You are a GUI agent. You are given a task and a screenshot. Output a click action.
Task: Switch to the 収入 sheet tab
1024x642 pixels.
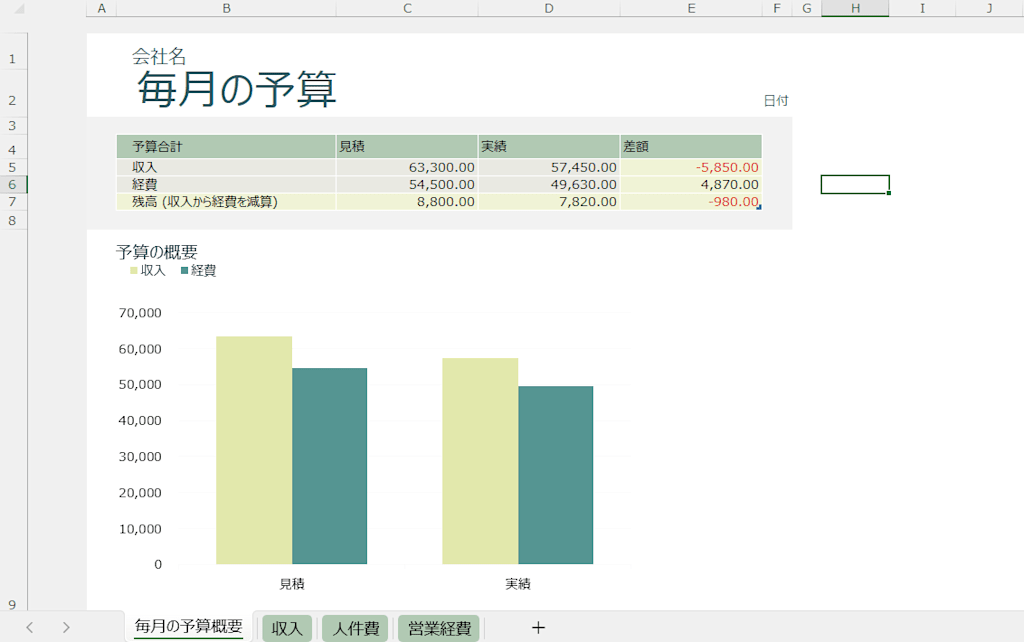(x=287, y=628)
